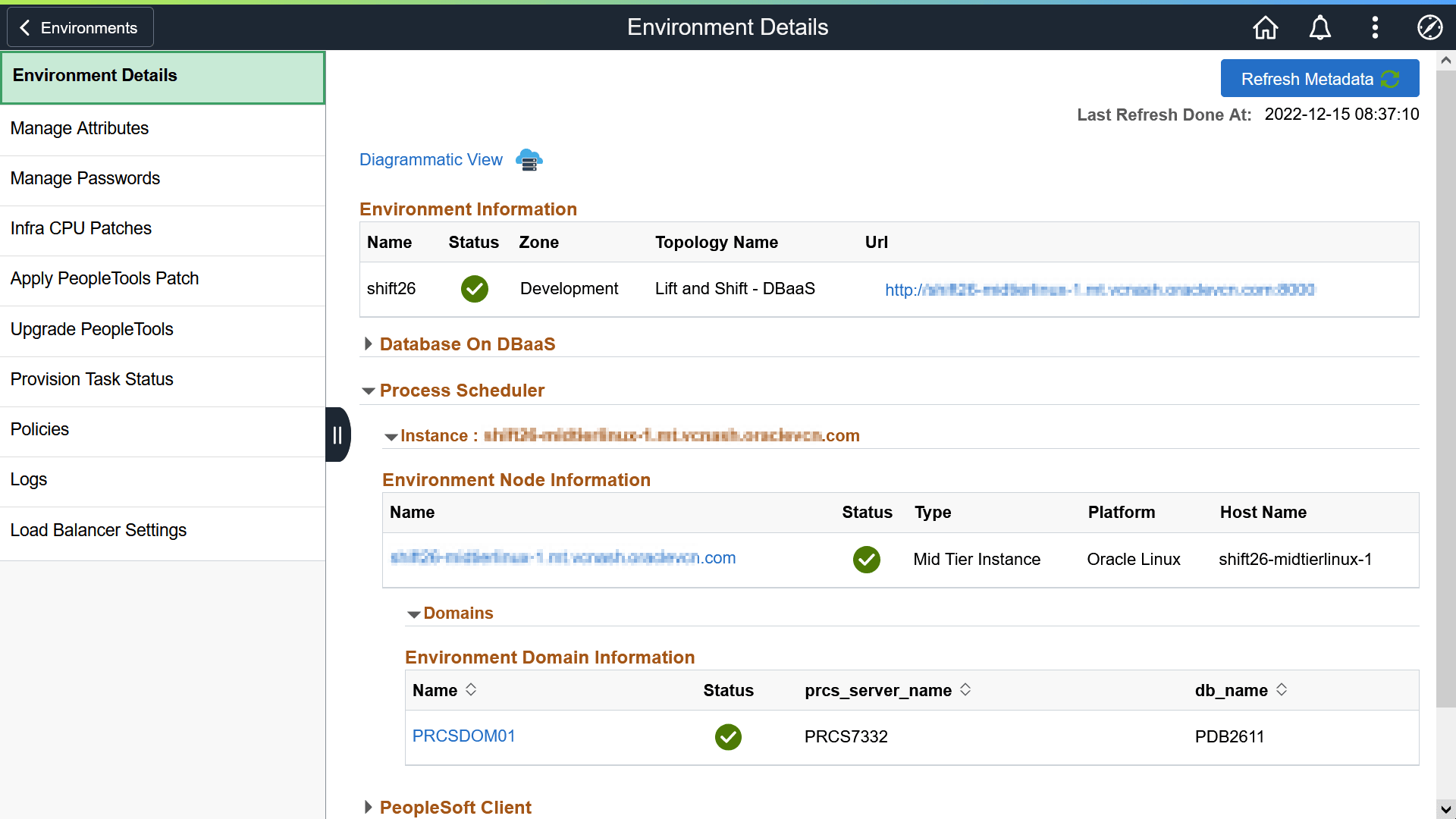Viewport: 1456px width, 819px height.
Task: Click the cloud icon next to Diagrammatic View
Action: 528,159
